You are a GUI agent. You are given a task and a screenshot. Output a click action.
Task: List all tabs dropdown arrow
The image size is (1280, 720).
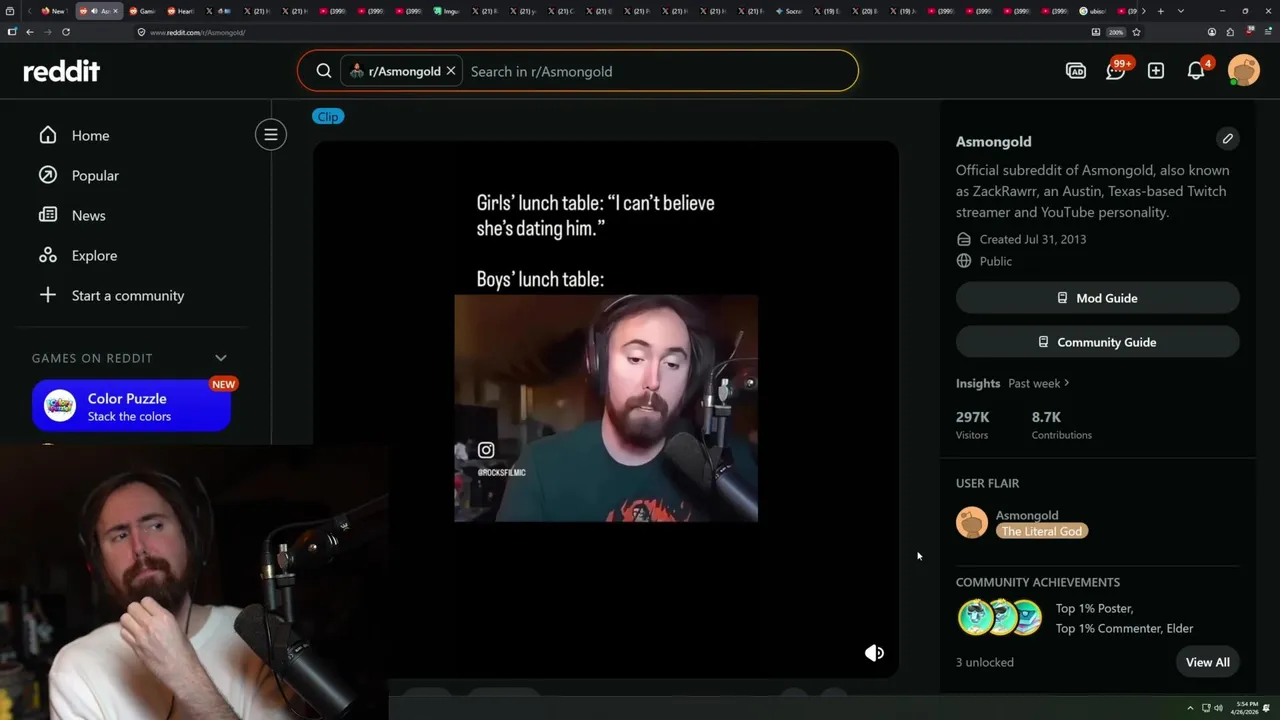pos(1181,11)
